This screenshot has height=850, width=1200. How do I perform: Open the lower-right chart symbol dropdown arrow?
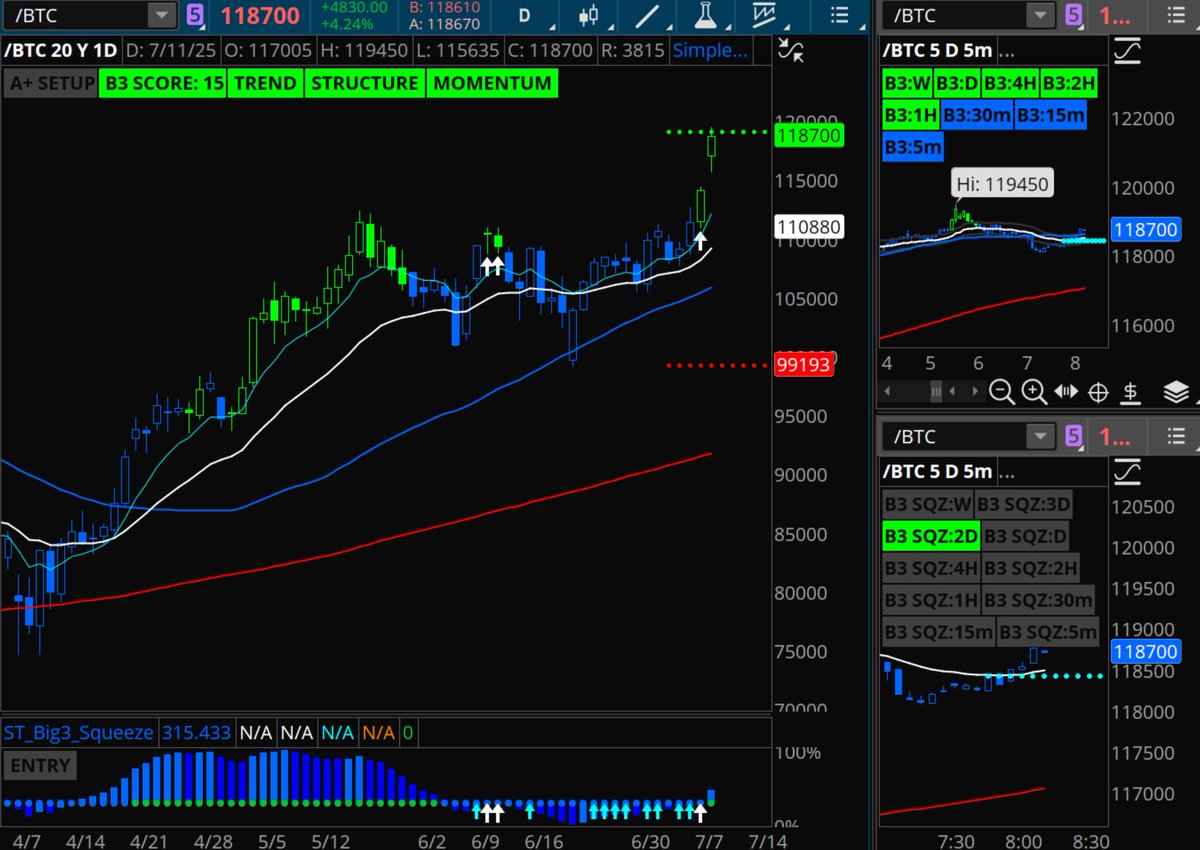coord(1041,436)
